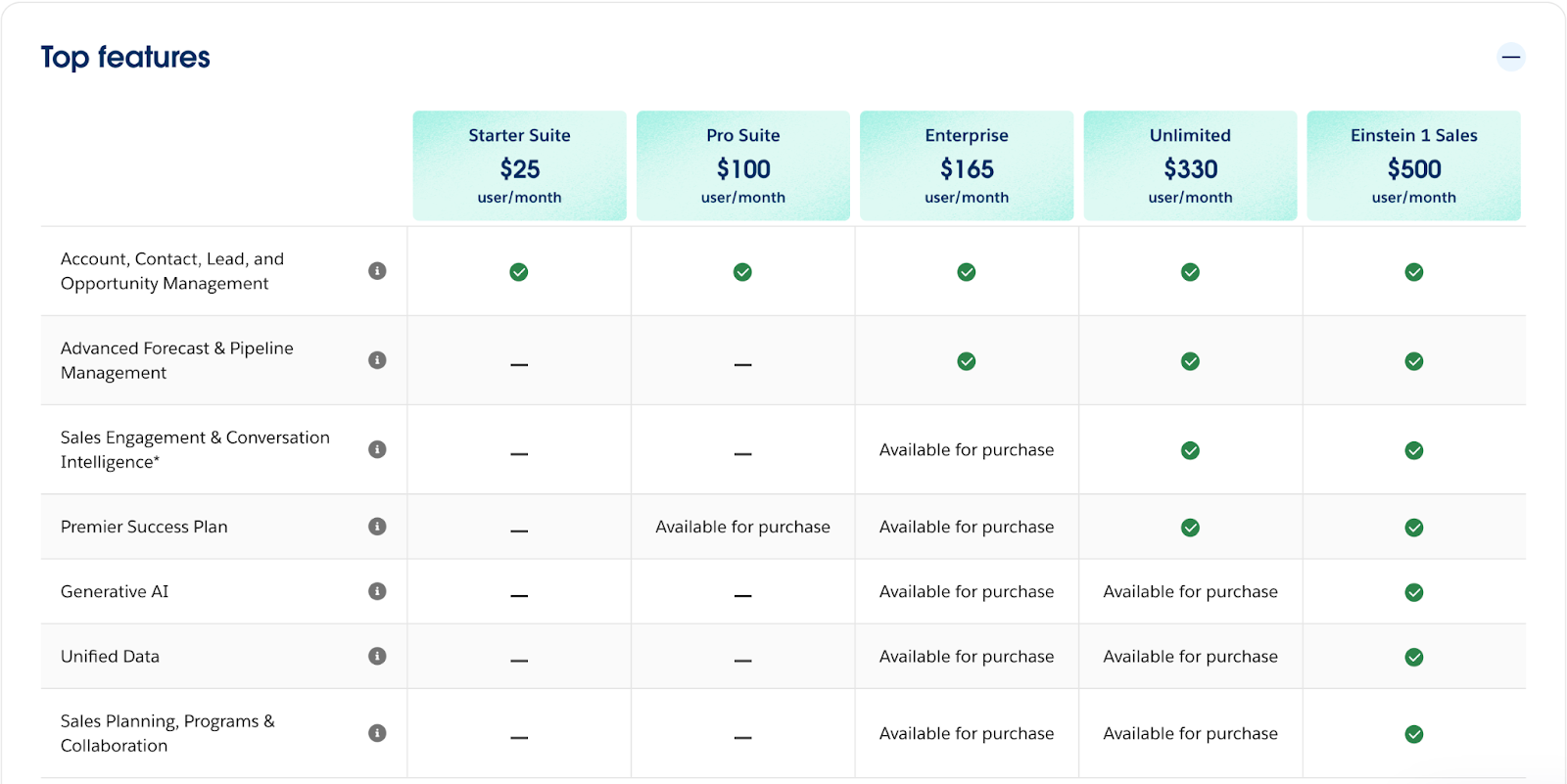This screenshot has width=1567, height=784.
Task: Open info icon for Premier Success Plan
Action: (377, 527)
